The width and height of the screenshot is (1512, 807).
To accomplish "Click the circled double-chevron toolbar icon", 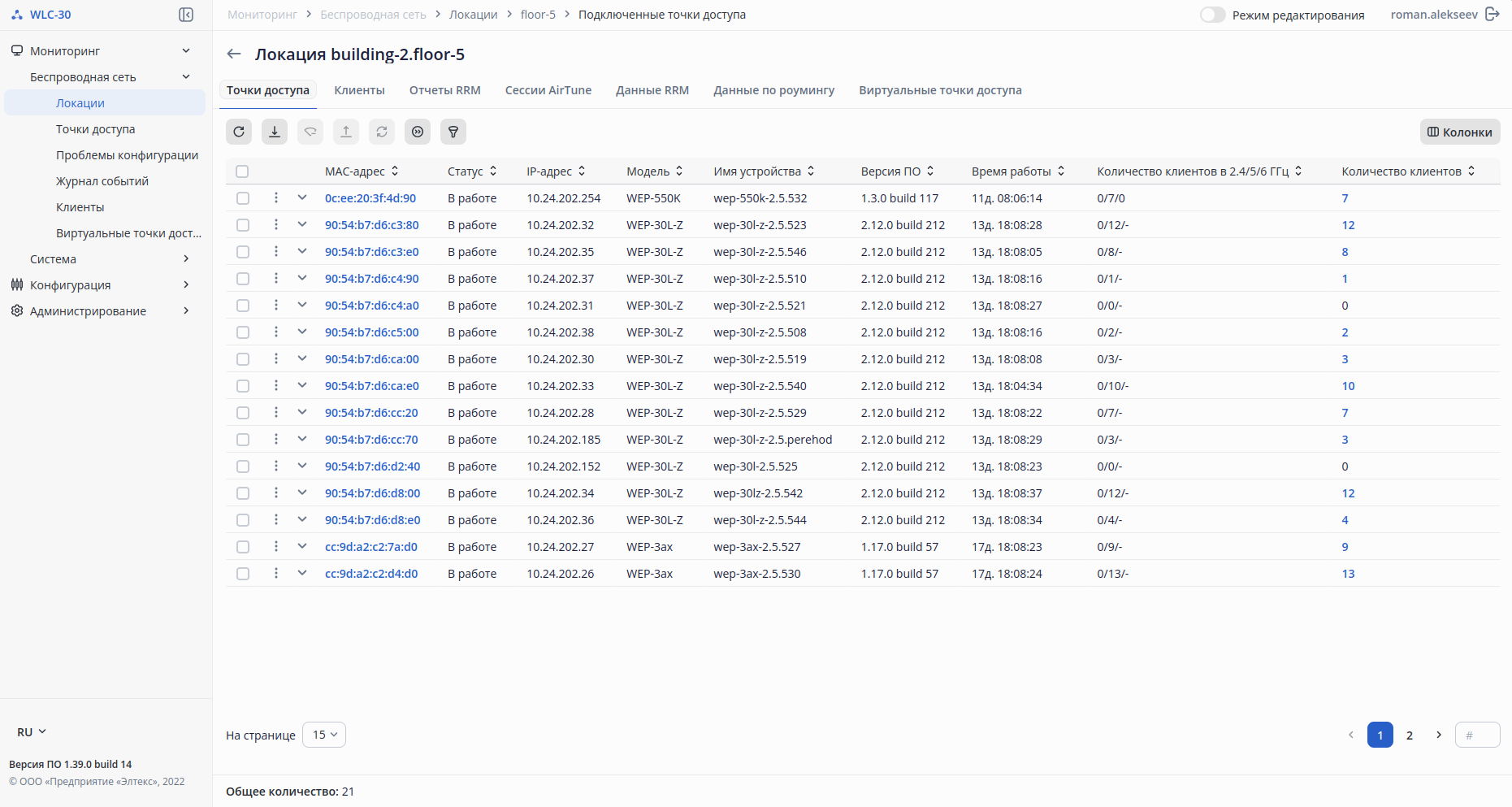I will click(x=418, y=132).
